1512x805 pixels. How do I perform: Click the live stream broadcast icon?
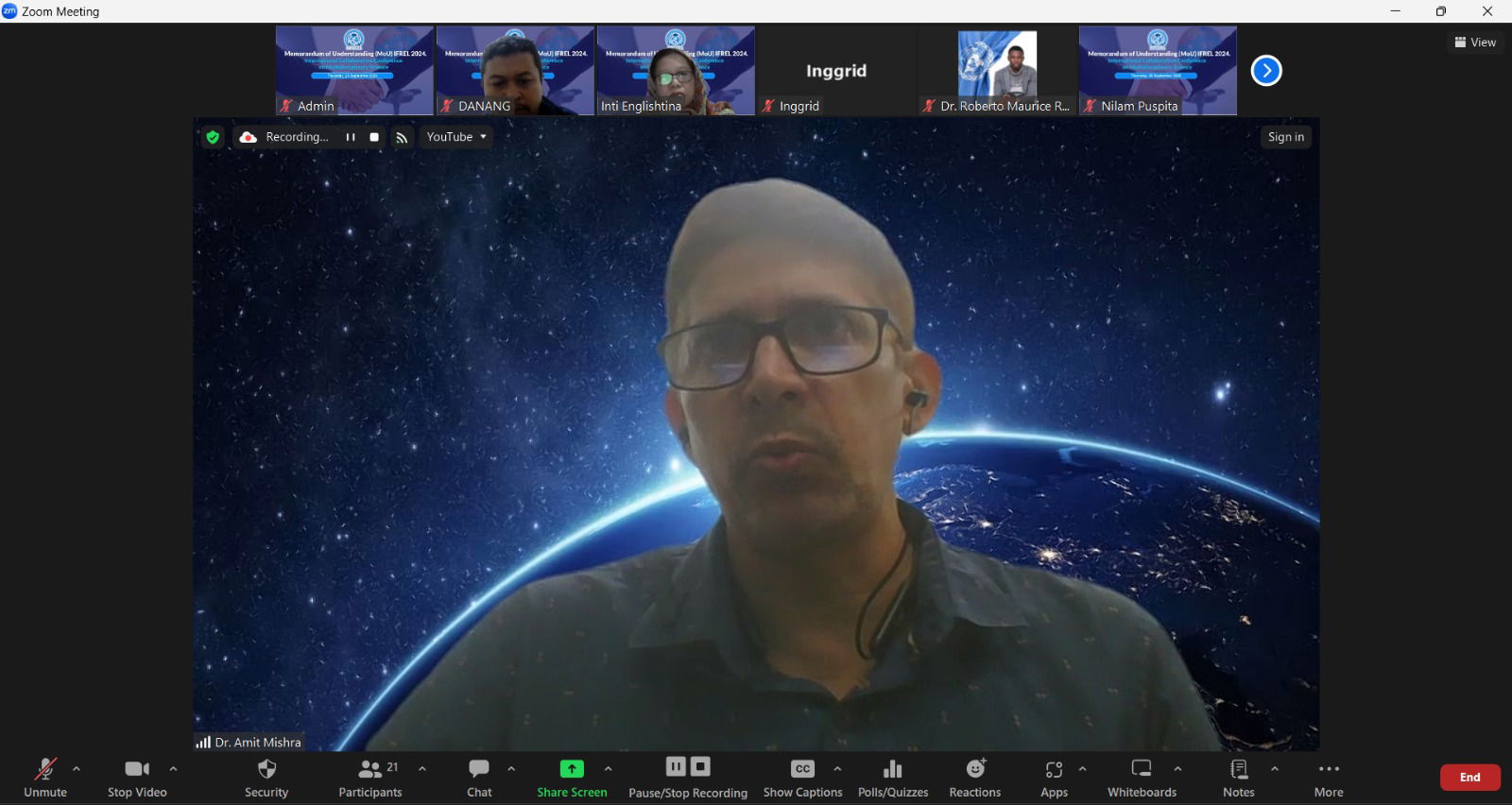[402, 138]
